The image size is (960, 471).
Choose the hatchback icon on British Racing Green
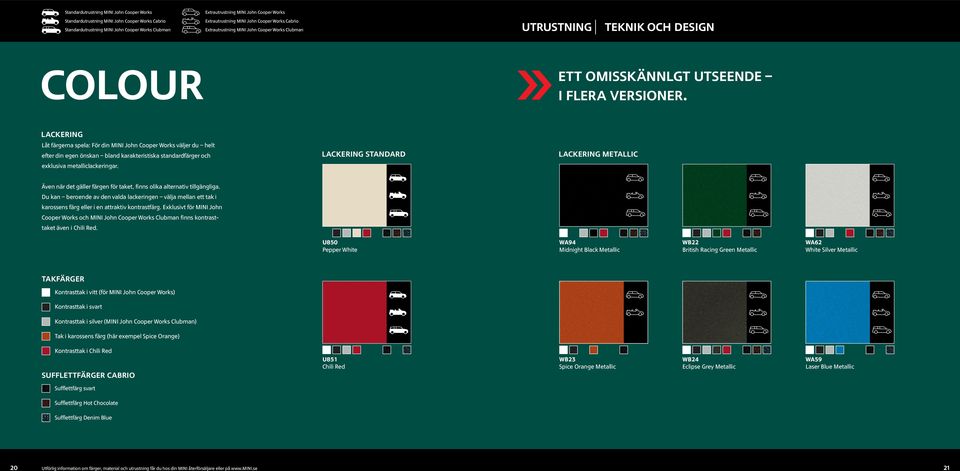coord(758,178)
